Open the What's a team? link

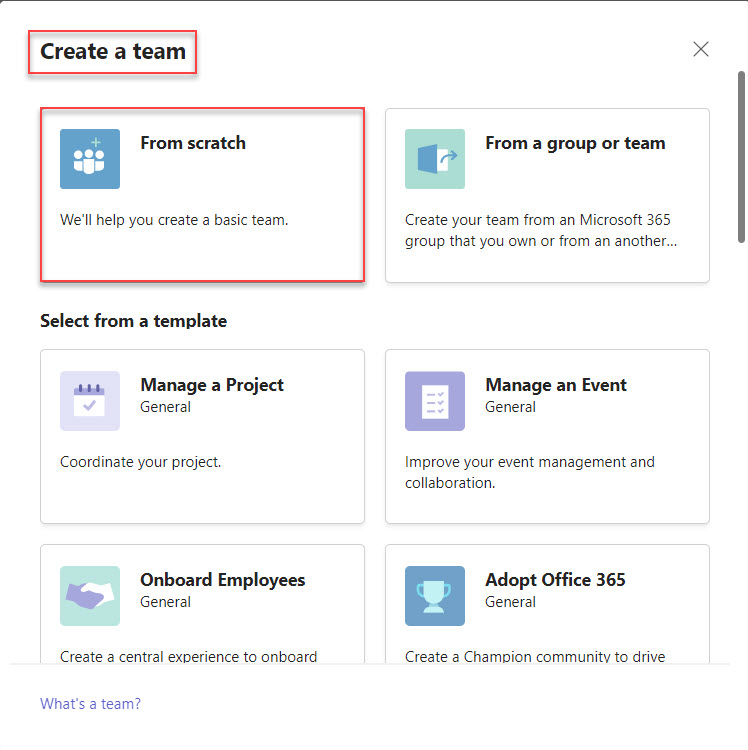[90, 704]
